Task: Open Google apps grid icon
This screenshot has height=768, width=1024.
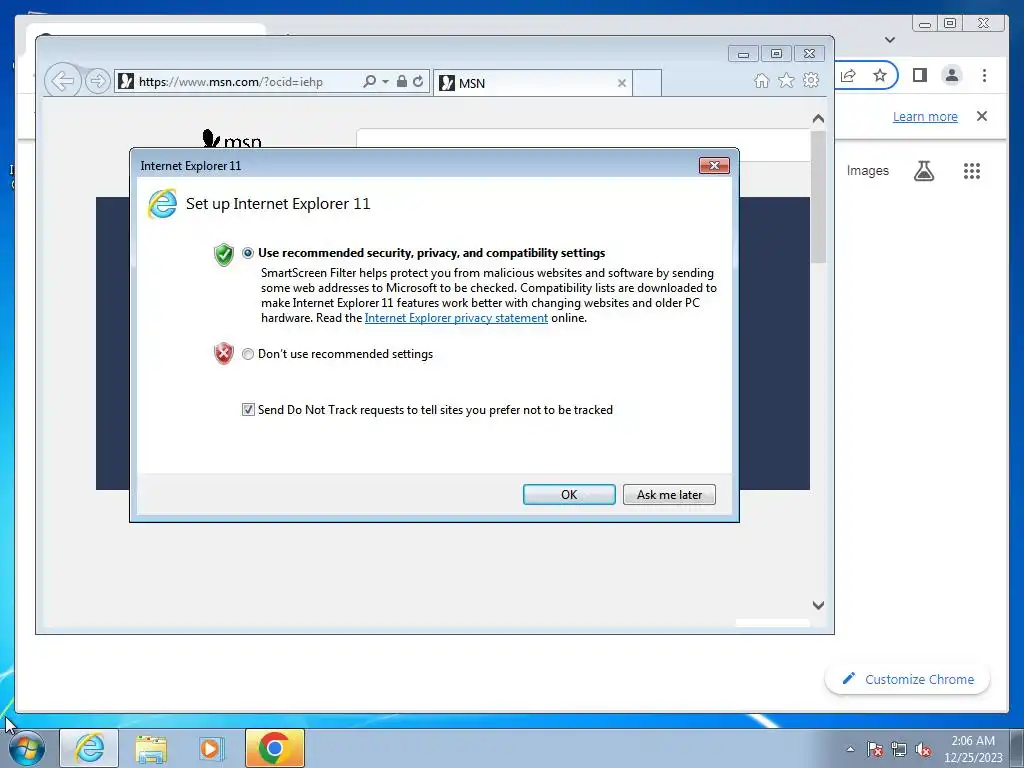Action: coord(972,170)
